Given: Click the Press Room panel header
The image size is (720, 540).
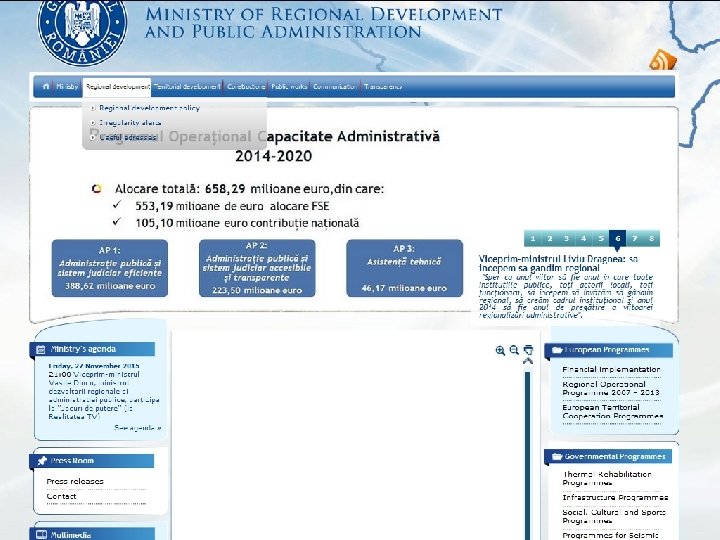Looking at the screenshot, I should click(92, 461).
